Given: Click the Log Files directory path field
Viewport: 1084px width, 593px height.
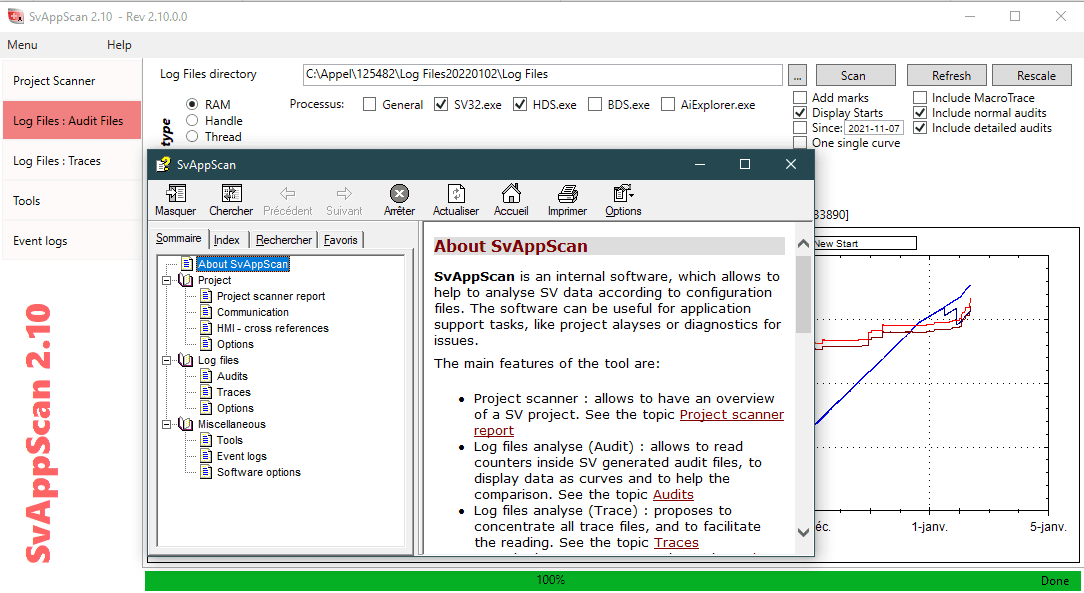Looking at the screenshot, I should pyautogui.click(x=543, y=75).
